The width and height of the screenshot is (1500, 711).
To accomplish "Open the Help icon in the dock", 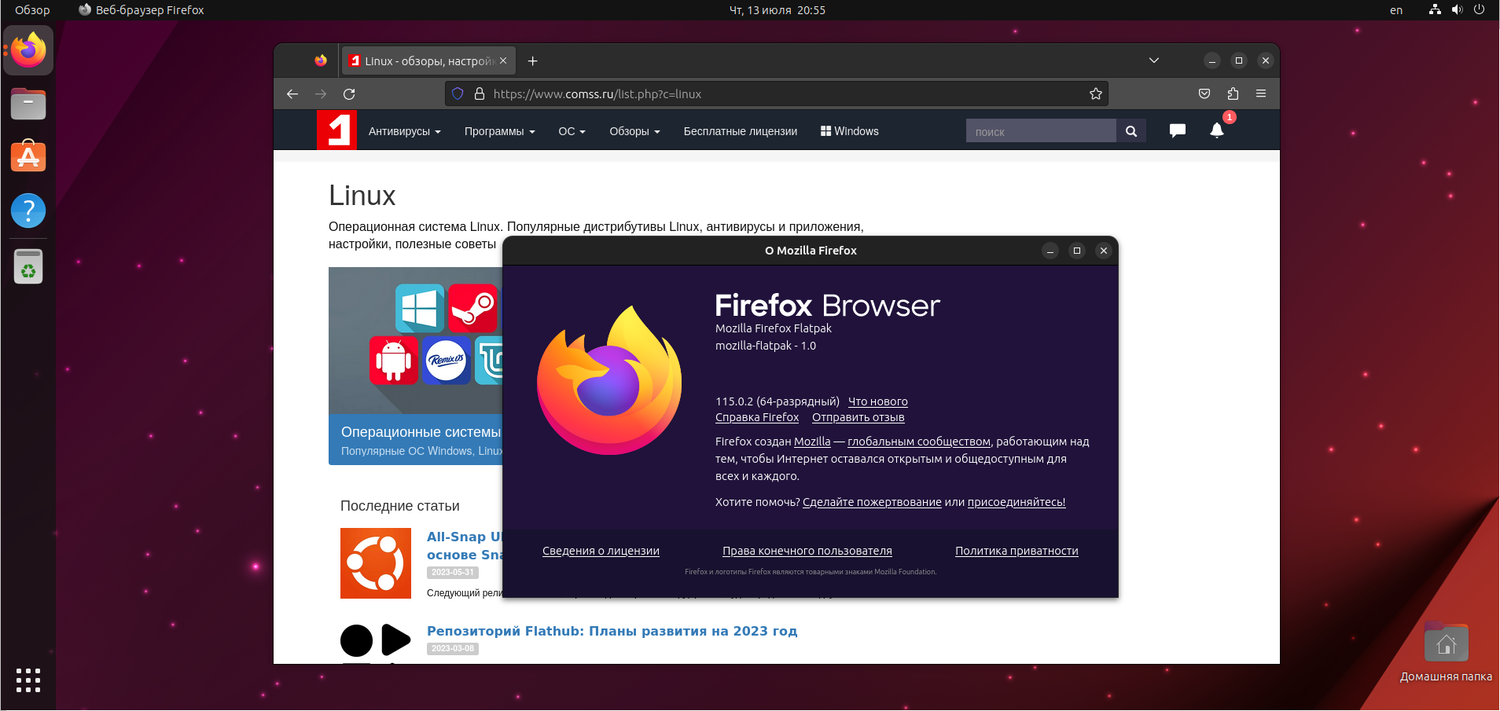I will pos(29,211).
